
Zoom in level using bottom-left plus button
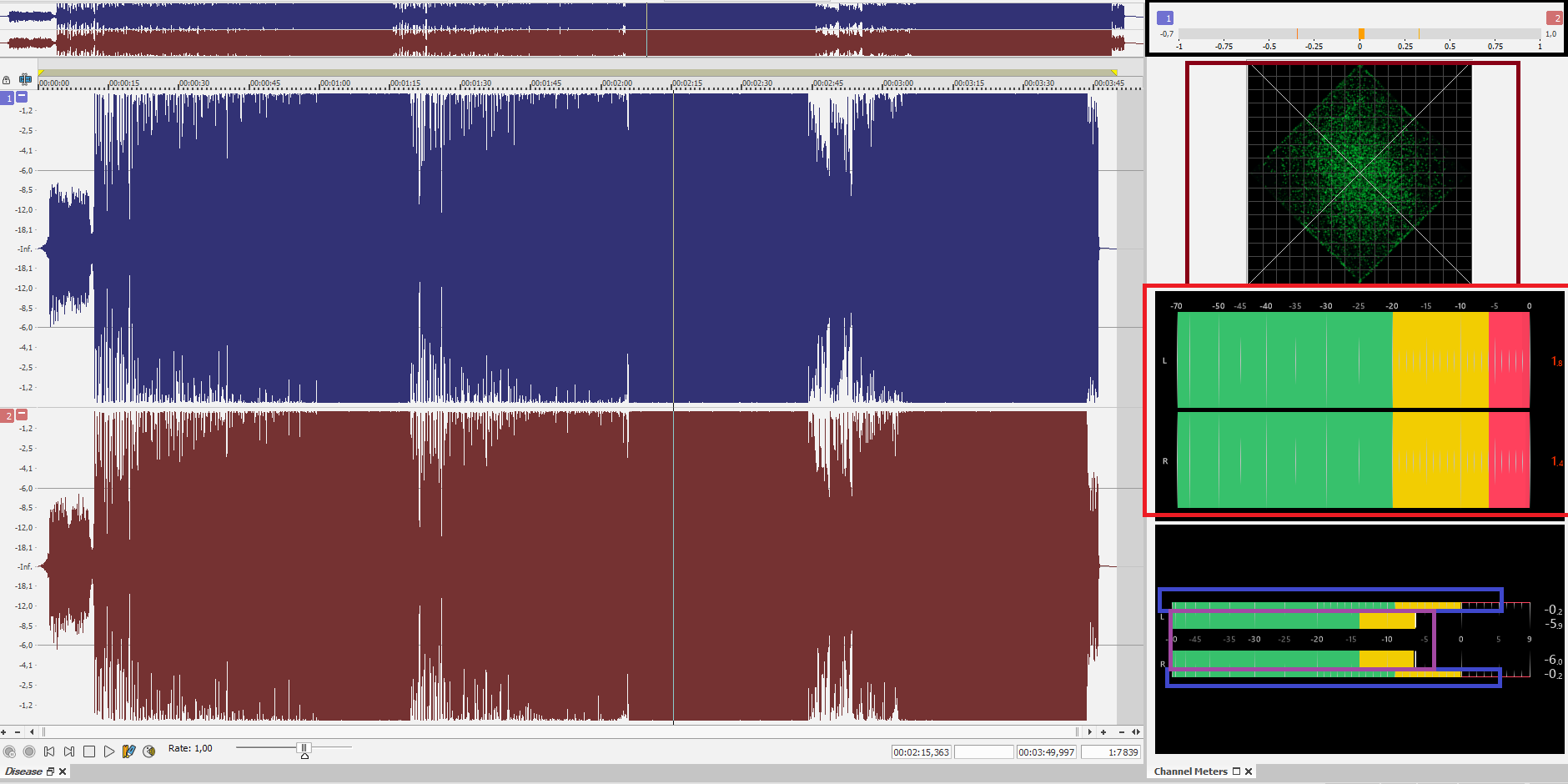(x=4, y=732)
